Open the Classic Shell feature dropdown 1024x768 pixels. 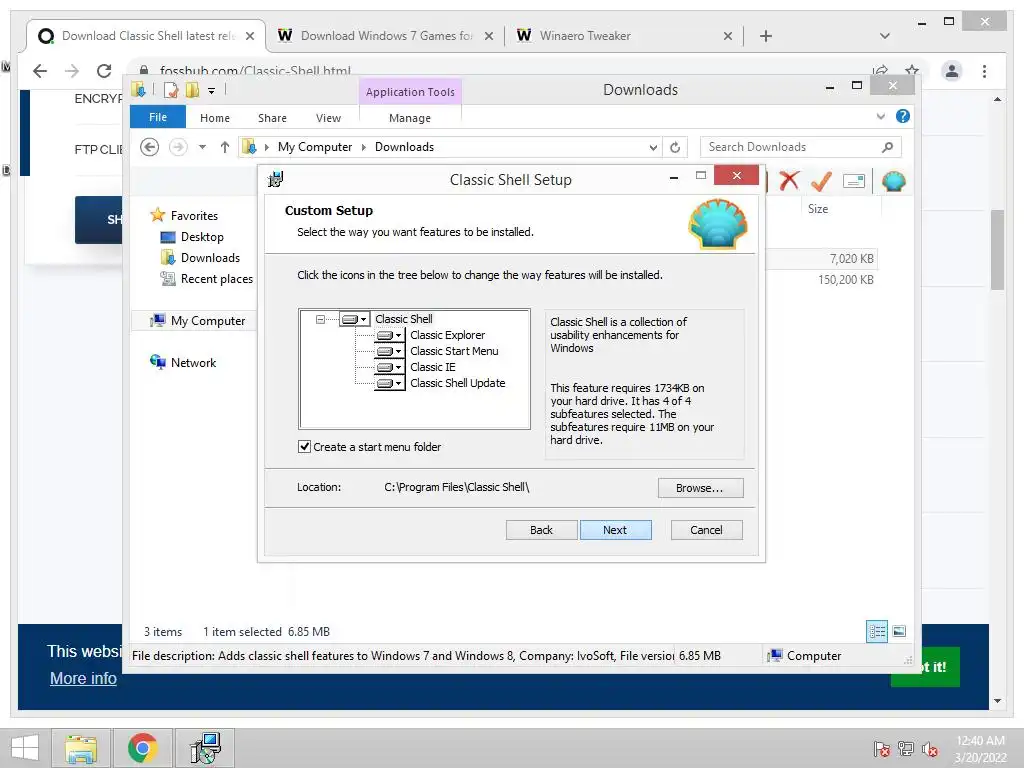pos(355,319)
